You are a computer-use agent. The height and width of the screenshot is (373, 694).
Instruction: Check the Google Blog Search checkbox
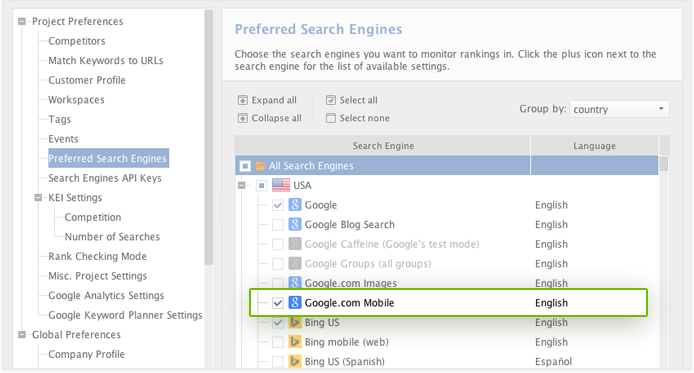(x=278, y=225)
